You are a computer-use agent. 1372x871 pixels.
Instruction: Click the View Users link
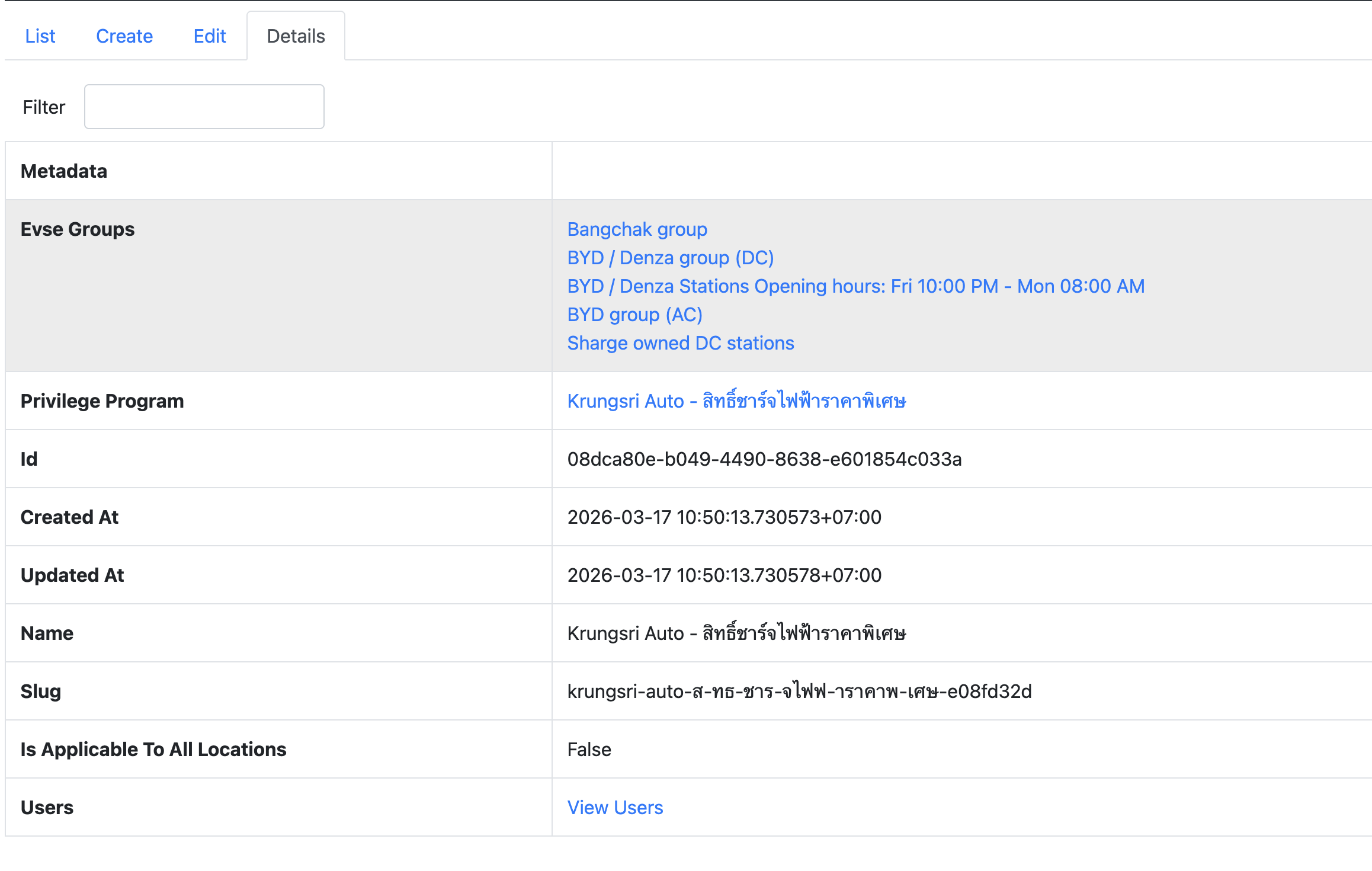click(615, 808)
